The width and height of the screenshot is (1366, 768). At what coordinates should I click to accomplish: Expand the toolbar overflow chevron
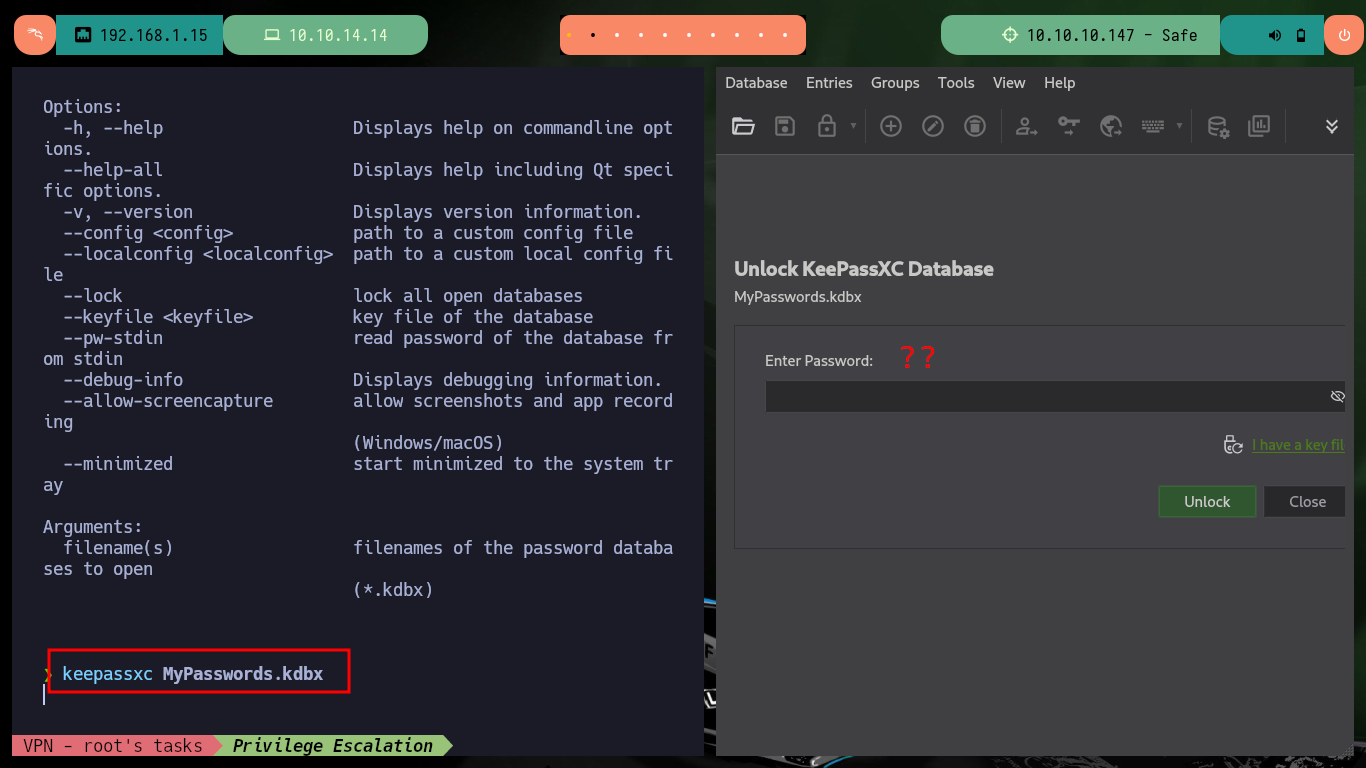click(x=1332, y=126)
